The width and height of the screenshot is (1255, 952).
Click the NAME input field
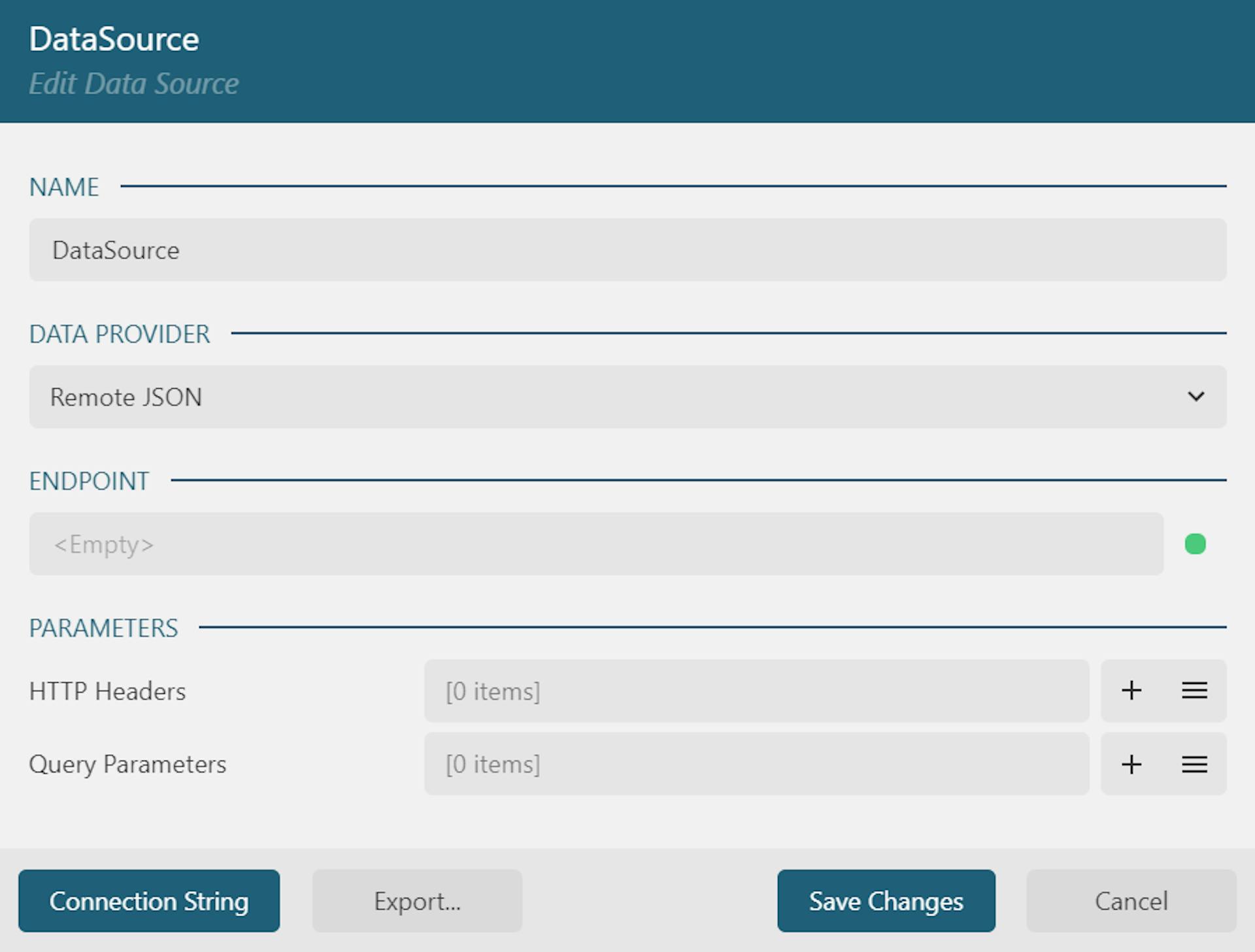627,250
